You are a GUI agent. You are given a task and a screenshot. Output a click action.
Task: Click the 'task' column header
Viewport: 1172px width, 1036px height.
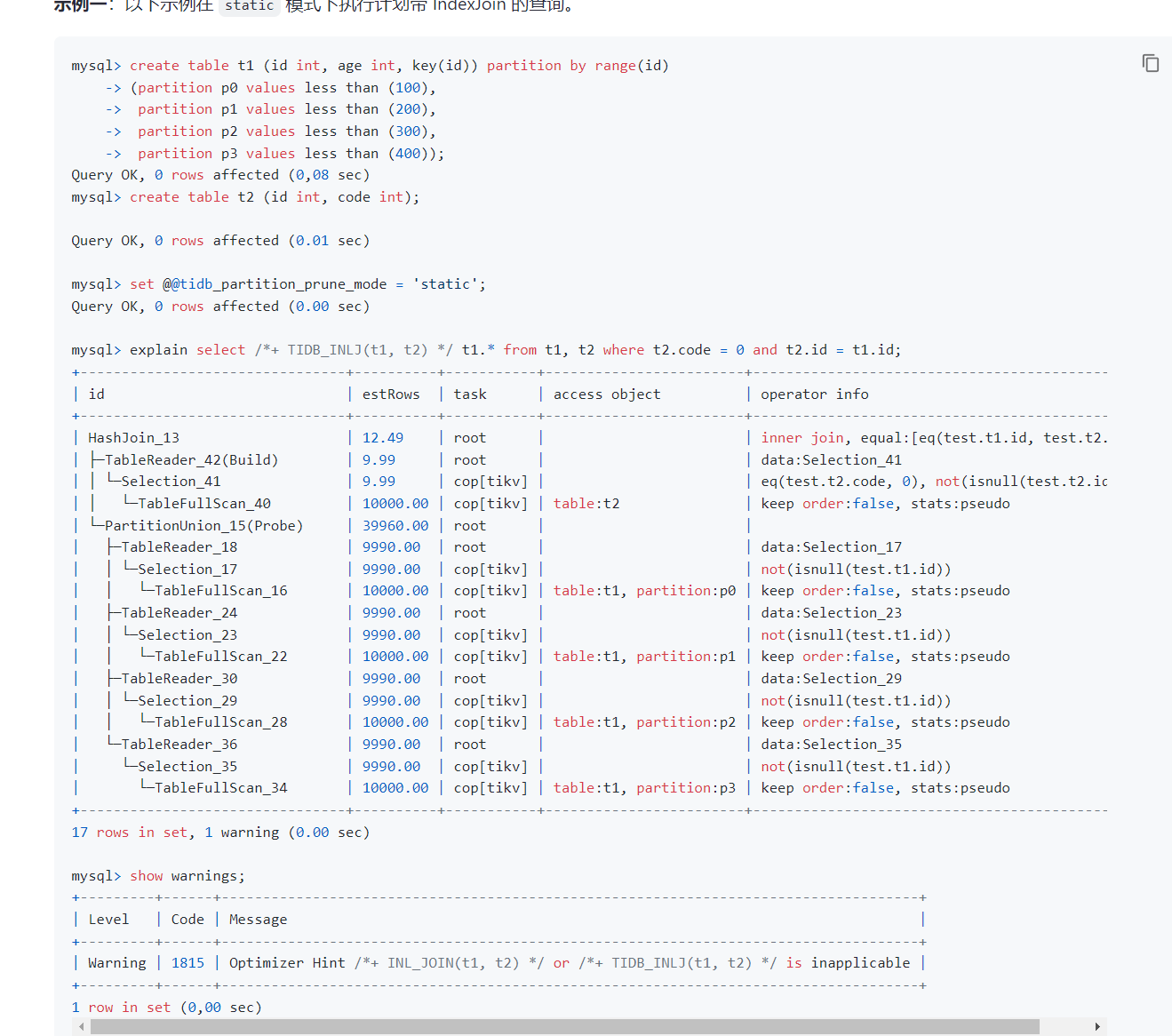tap(470, 394)
